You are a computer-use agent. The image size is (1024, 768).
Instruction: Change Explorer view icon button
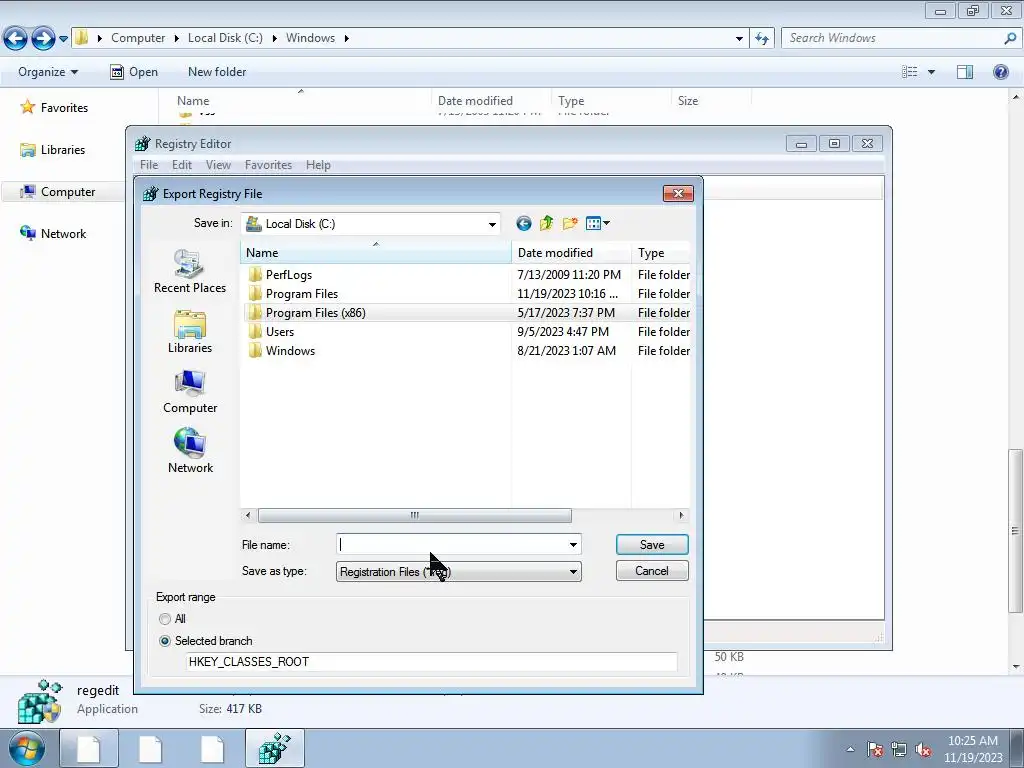(x=910, y=72)
